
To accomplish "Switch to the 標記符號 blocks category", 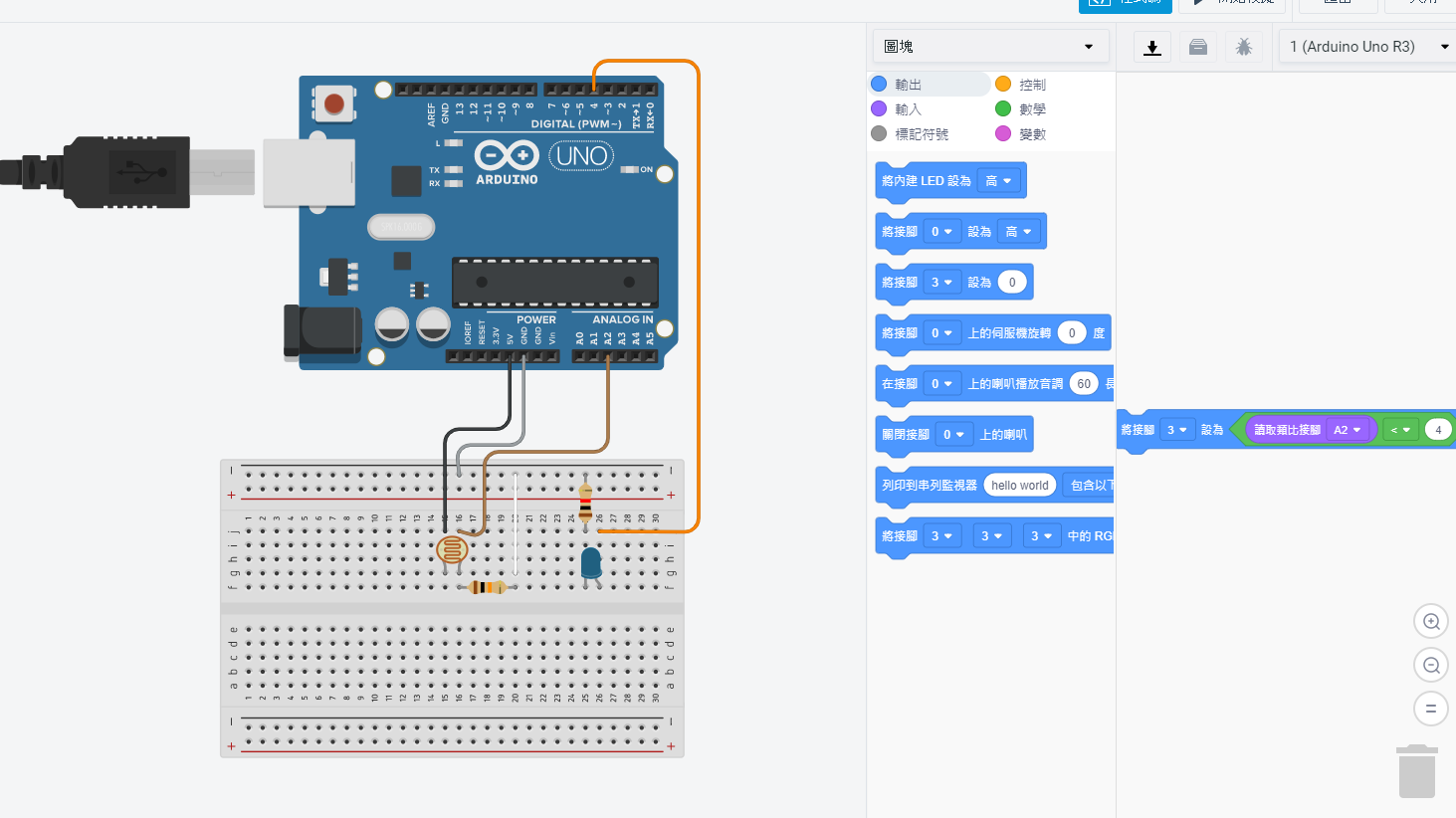I will coord(921,134).
